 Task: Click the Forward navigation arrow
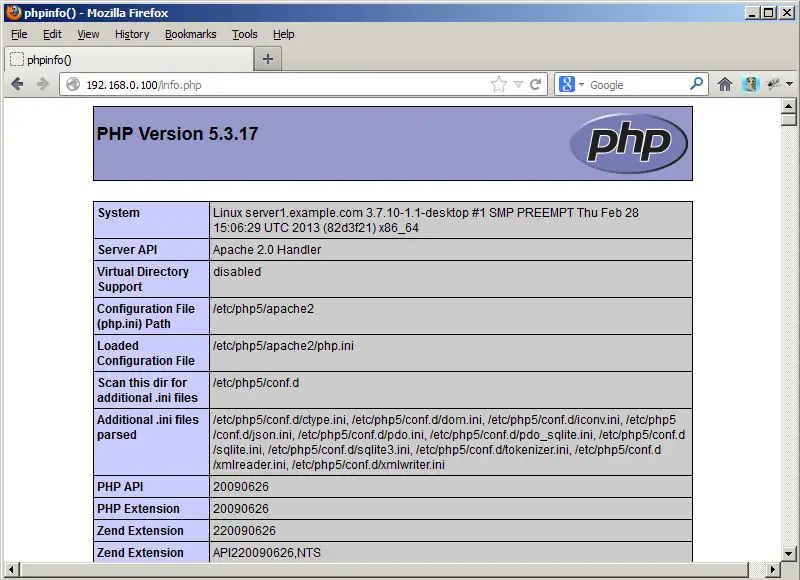coord(42,85)
